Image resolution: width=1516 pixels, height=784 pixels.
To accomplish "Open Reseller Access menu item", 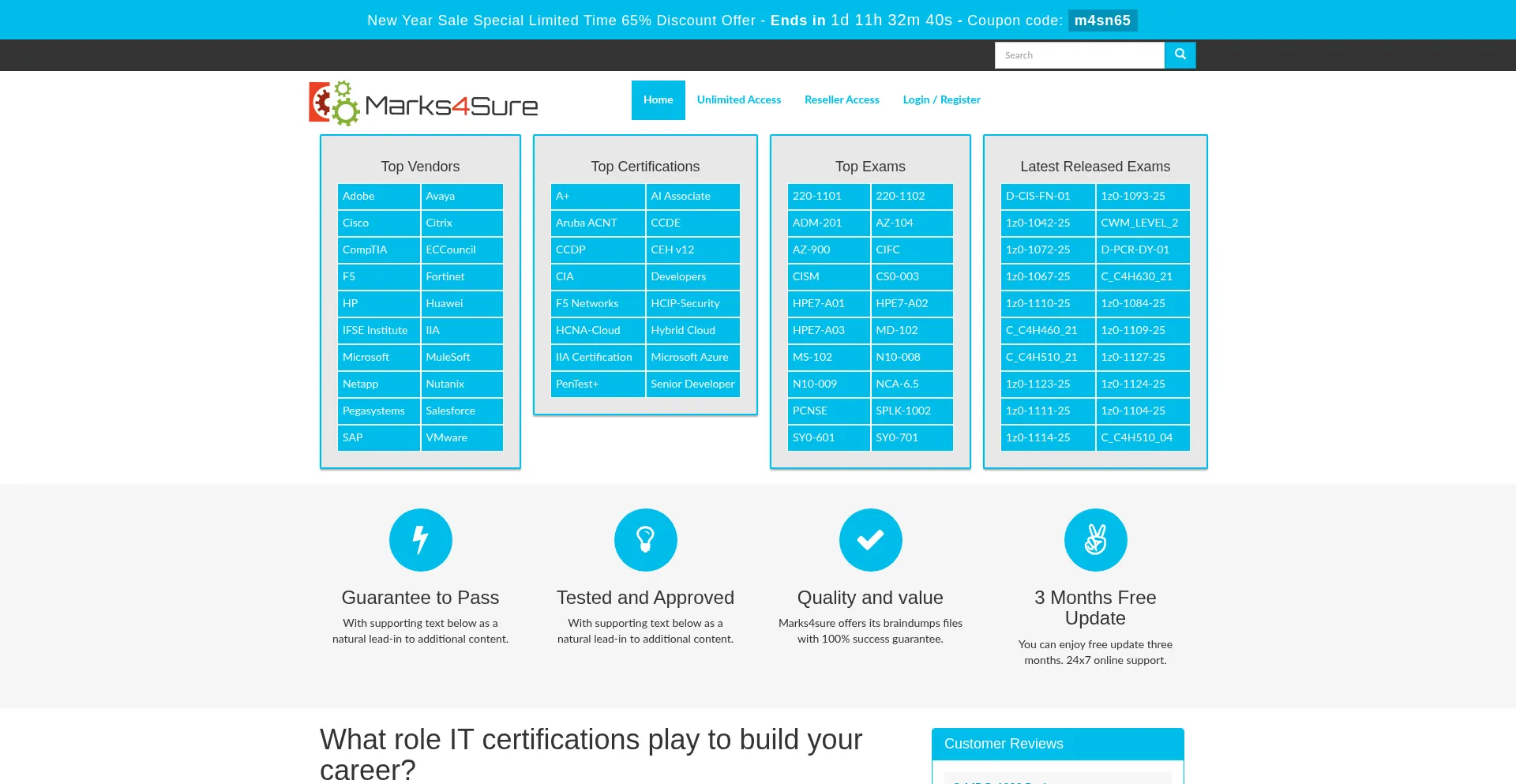I will coord(842,100).
